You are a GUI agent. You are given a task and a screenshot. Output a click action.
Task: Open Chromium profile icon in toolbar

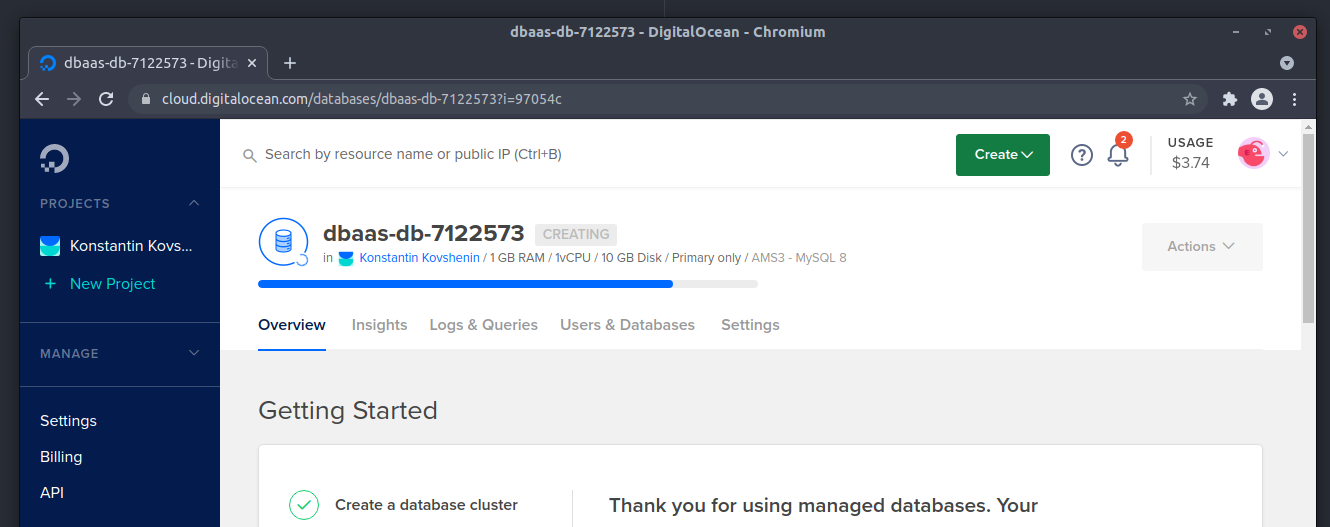click(x=1262, y=99)
